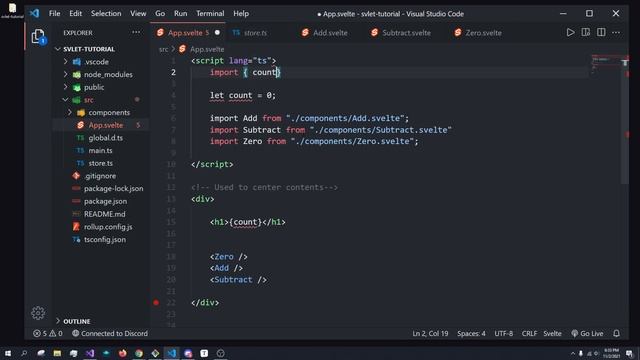Select the App.svelte tab
640x360 pixels.
coord(185,33)
